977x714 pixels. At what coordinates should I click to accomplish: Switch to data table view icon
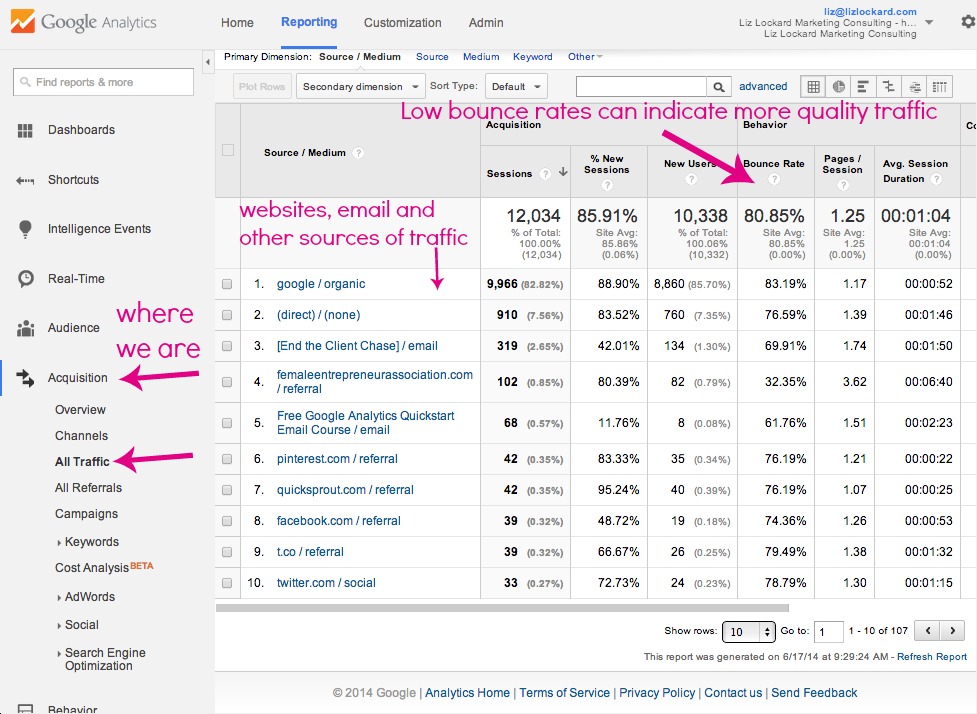pyautogui.click(x=813, y=87)
